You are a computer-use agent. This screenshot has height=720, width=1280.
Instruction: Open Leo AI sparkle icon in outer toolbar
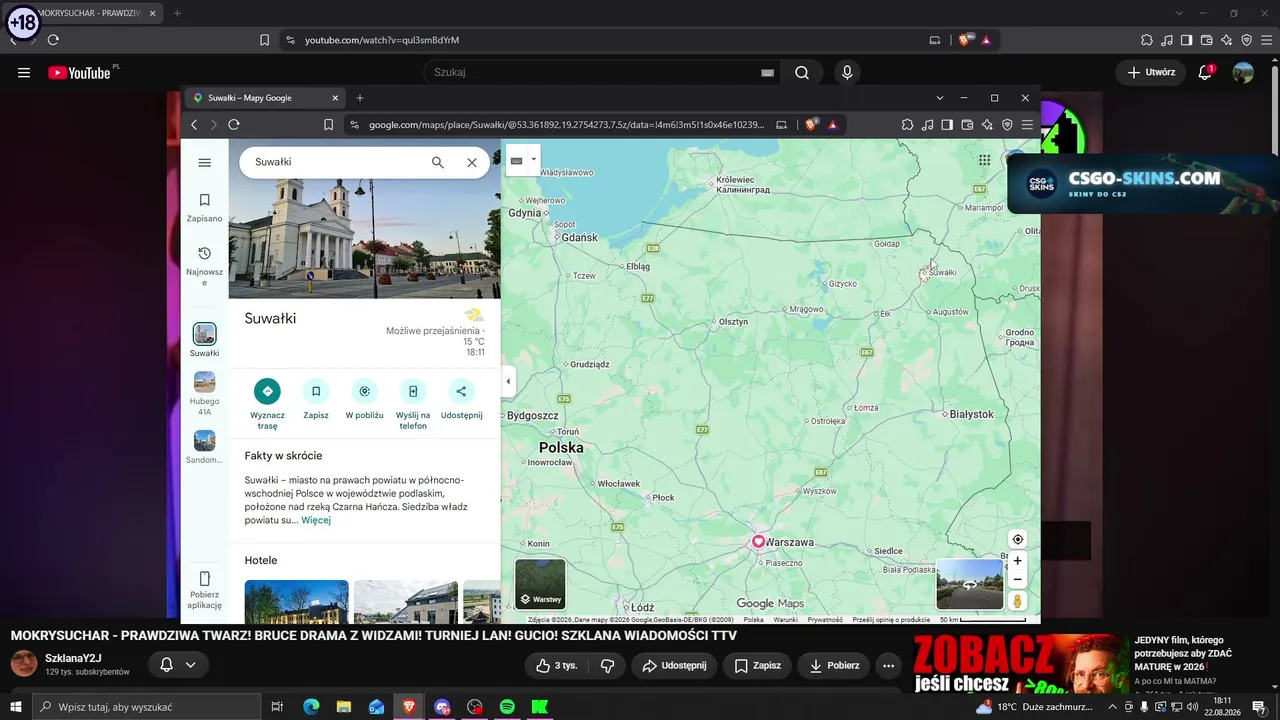coord(1227,40)
